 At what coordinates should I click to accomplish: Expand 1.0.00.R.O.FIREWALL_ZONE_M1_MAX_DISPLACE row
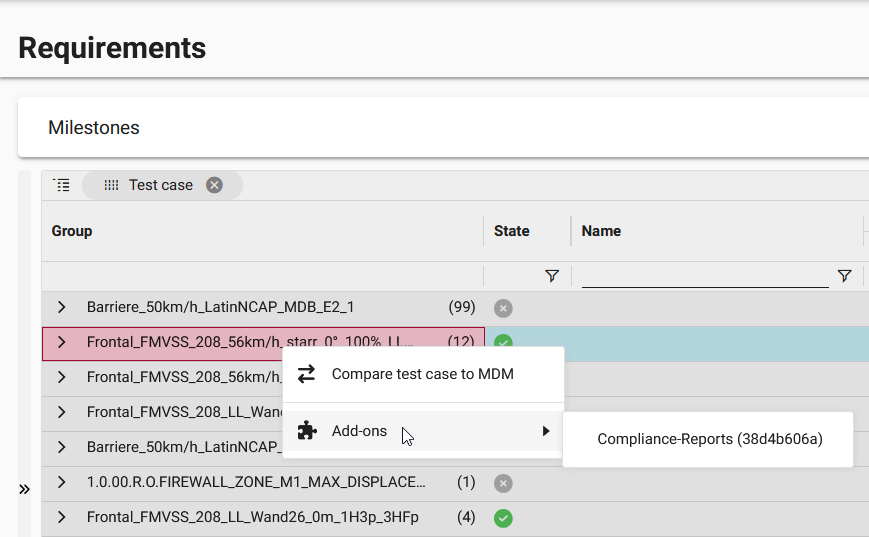coord(62,482)
